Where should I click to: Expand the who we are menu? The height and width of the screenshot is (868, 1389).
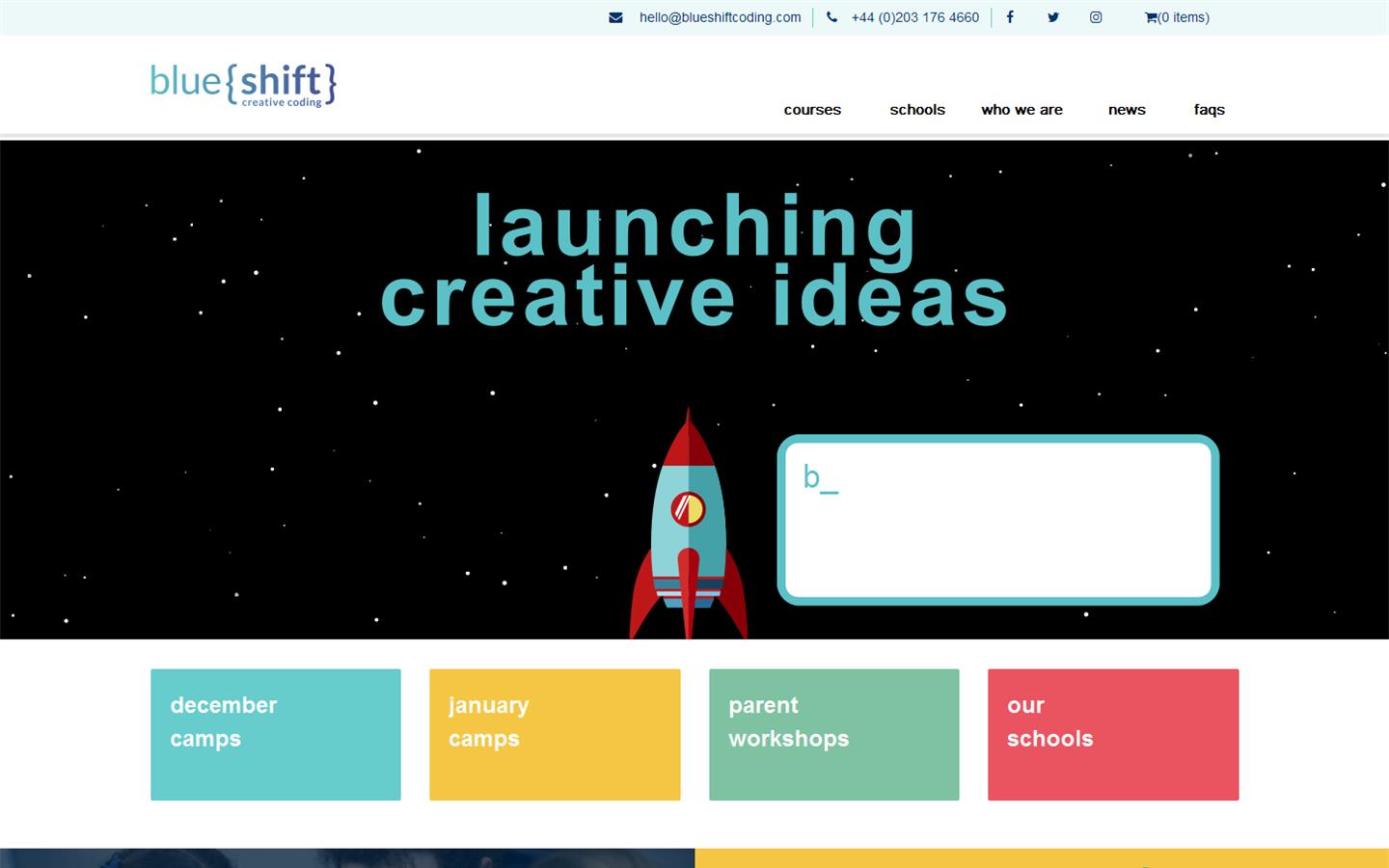coord(1021,110)
